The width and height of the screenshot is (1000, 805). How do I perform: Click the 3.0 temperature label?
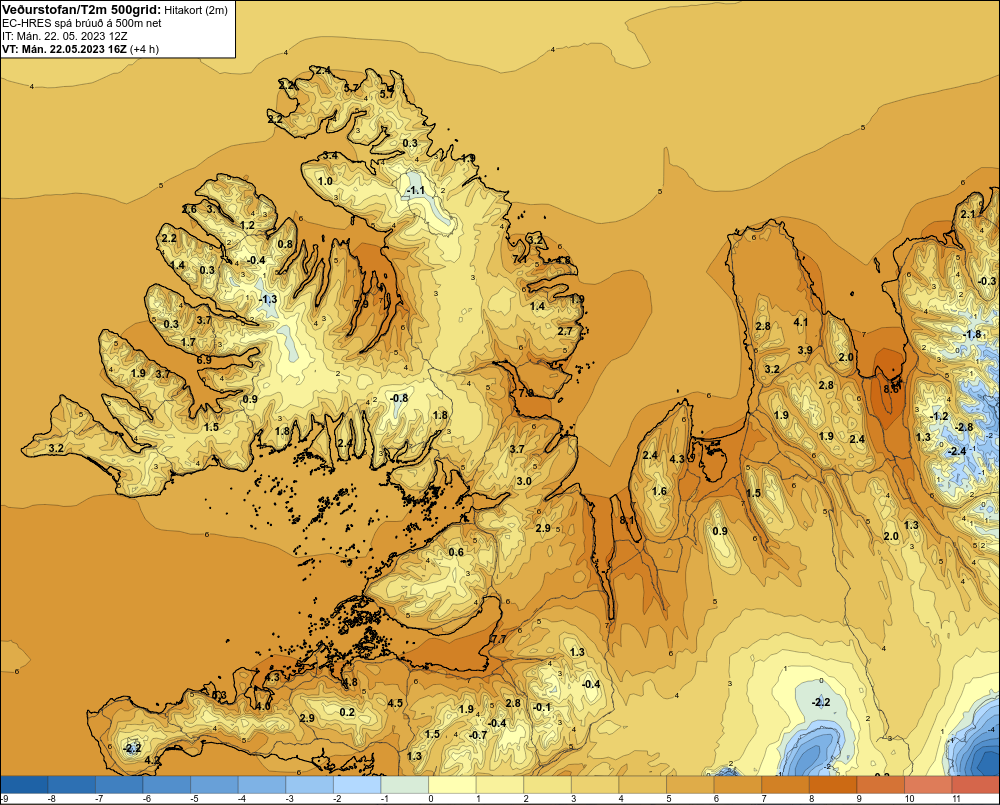click(524, 481)
